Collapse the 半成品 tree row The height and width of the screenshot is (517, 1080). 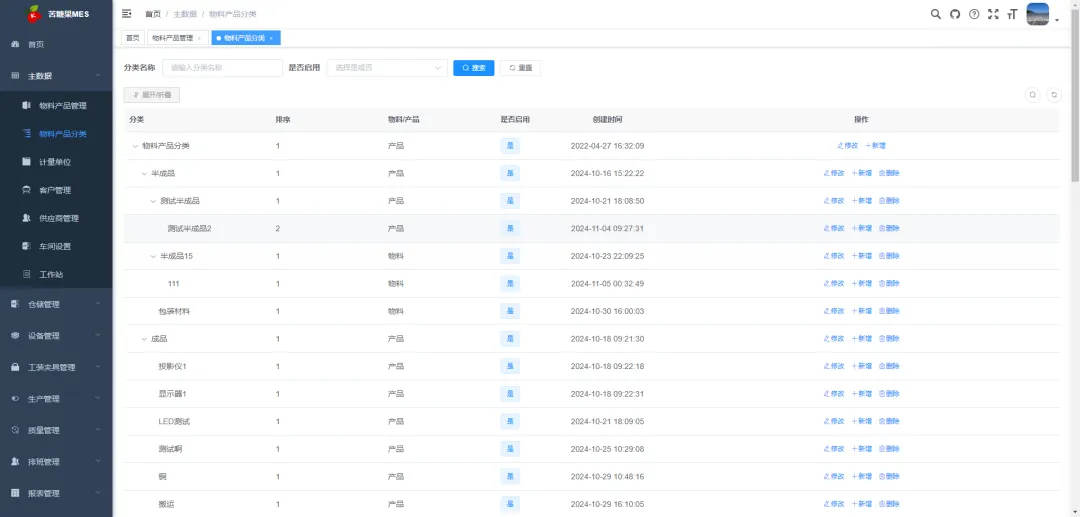[144, 173]
